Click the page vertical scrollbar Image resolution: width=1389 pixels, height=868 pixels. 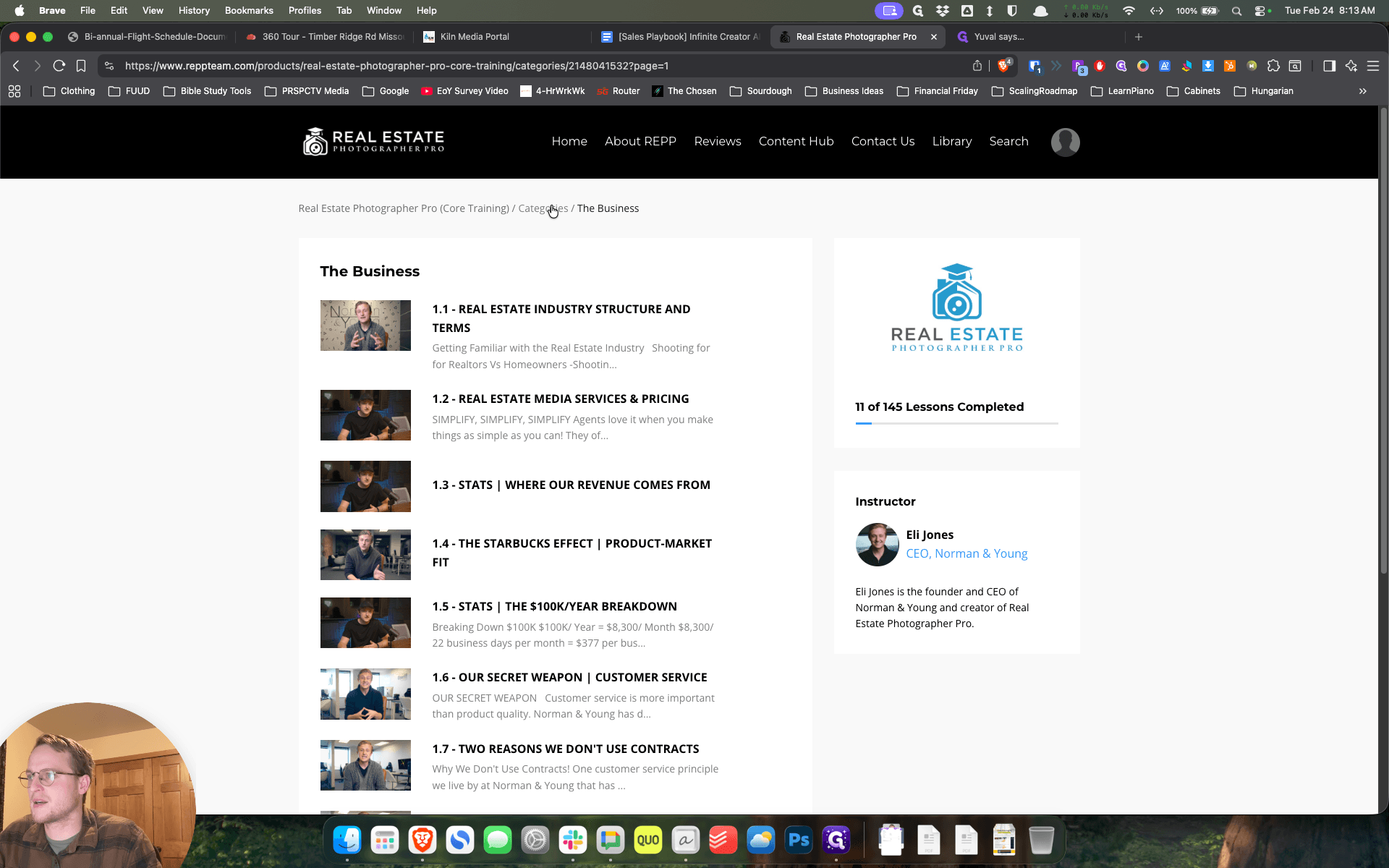pos(1383,340)
